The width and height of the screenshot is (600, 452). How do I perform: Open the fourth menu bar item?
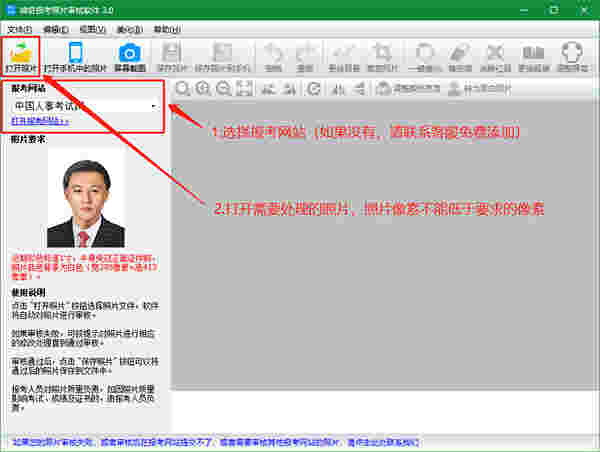pyautogui.click(x=130, y=29)
